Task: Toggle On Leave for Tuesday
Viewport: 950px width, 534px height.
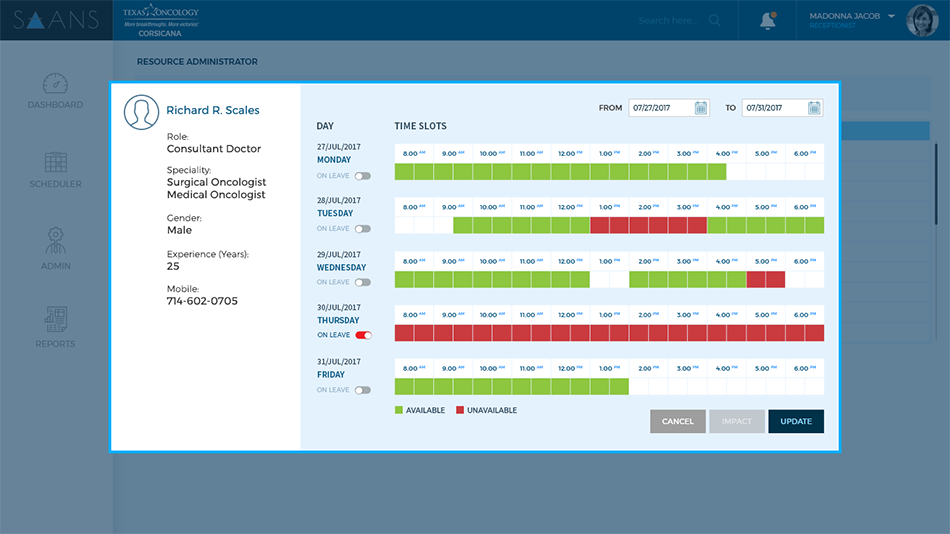Action: 362,229
